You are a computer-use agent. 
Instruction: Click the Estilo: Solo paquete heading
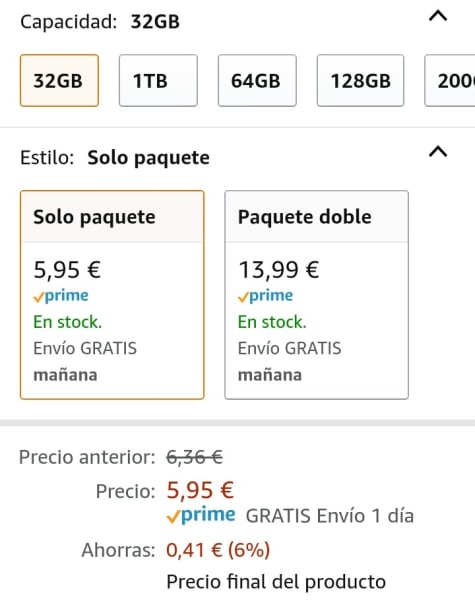click(115, 158)
